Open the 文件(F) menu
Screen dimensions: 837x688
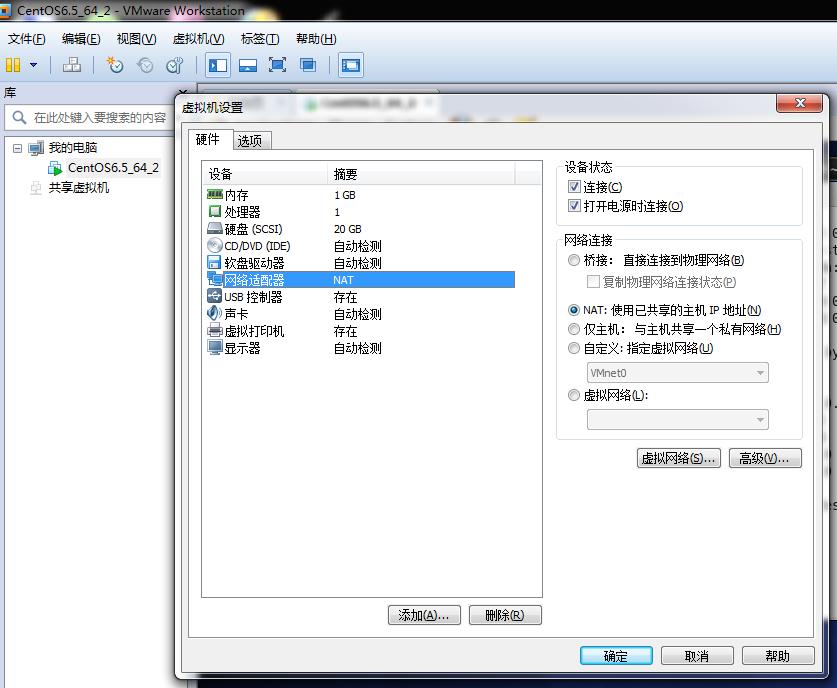coord(27,39)
